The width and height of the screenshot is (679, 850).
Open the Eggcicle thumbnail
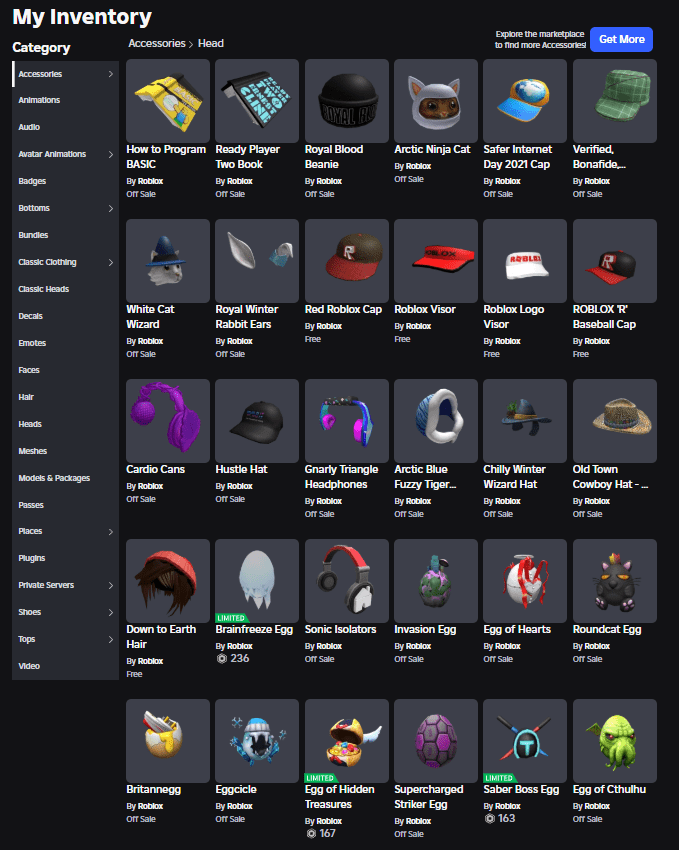coord(257,740)
